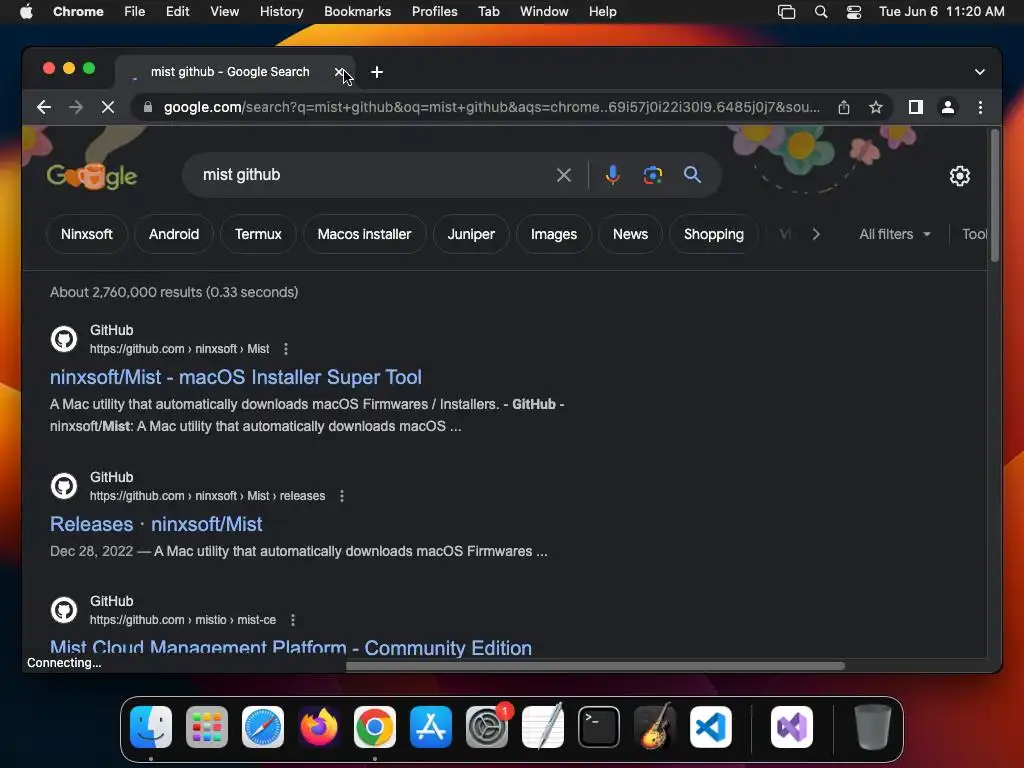Screen dimensions: 1024x768
Task: Filter results by Macos installer chip
Action: pos(364,234)
